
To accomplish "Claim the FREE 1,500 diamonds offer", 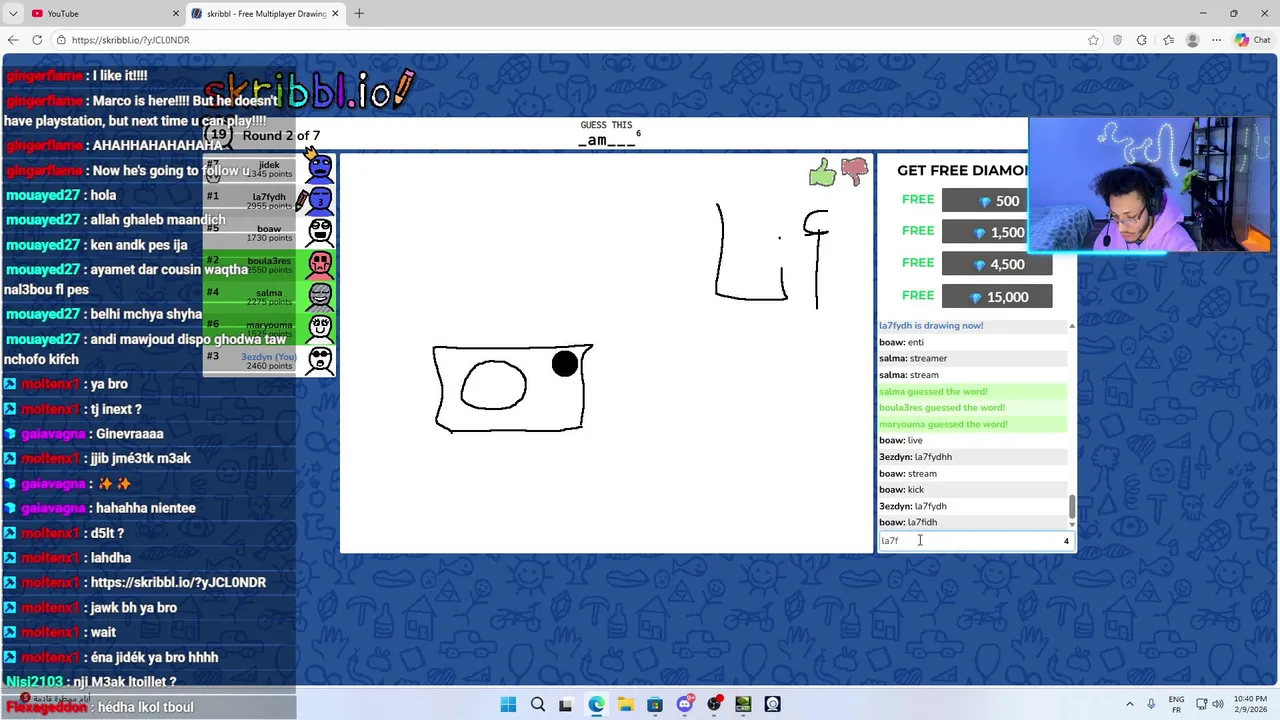I will coord(997,232).
